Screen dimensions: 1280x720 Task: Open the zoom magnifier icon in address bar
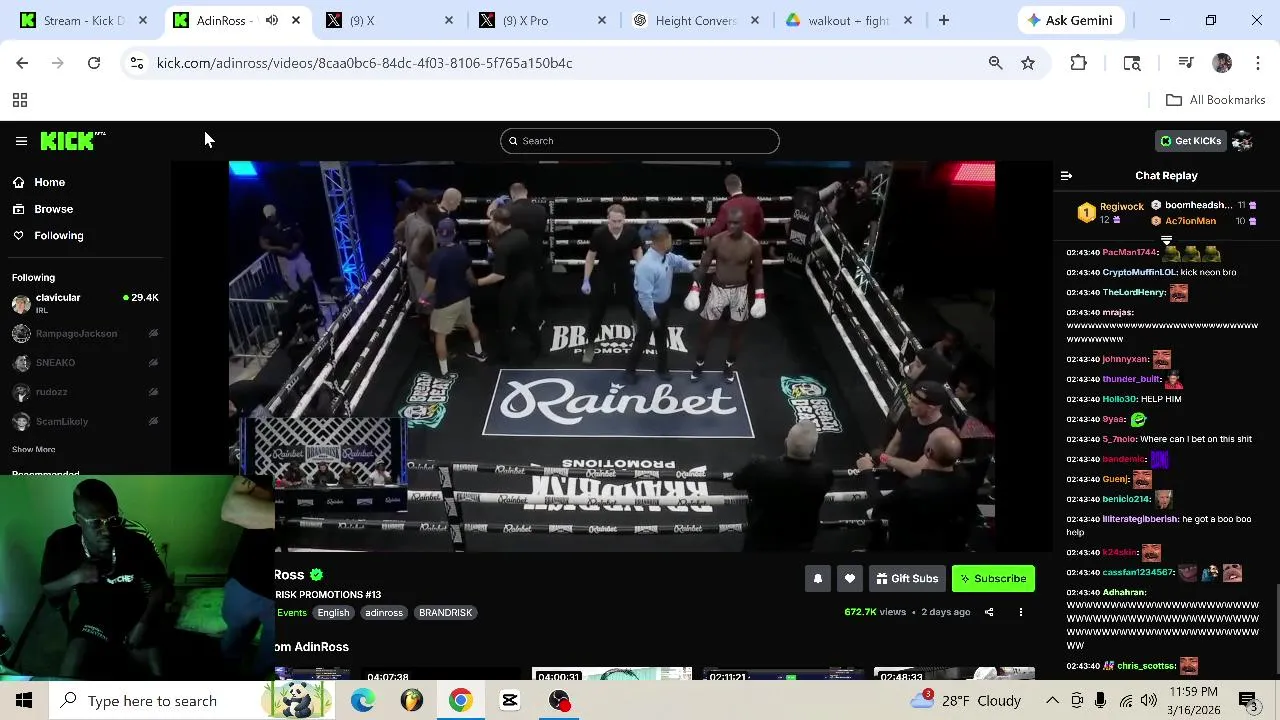[x=995, y=63]
